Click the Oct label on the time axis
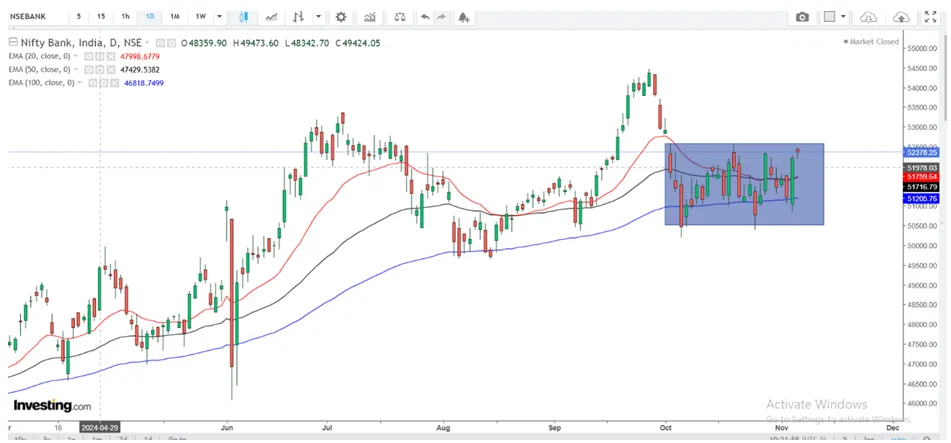Viewport: 951px width, 443px height. [x=667, y=427]
